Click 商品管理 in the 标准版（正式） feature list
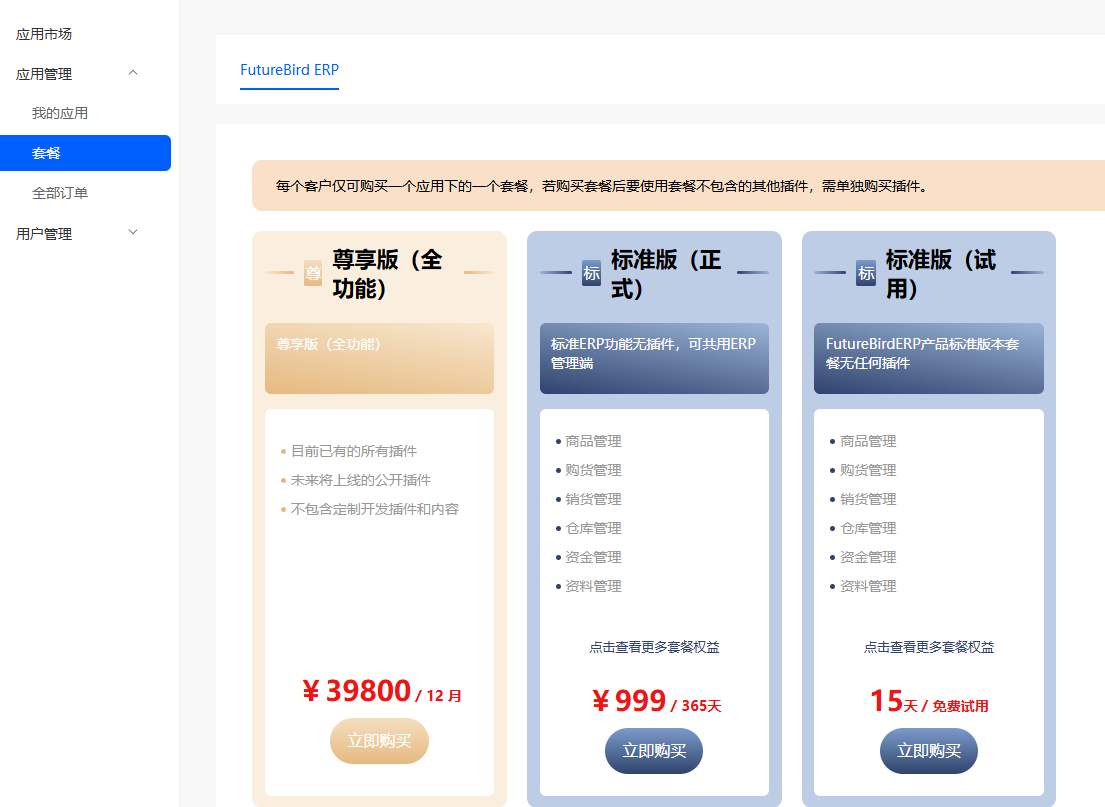 593,441
